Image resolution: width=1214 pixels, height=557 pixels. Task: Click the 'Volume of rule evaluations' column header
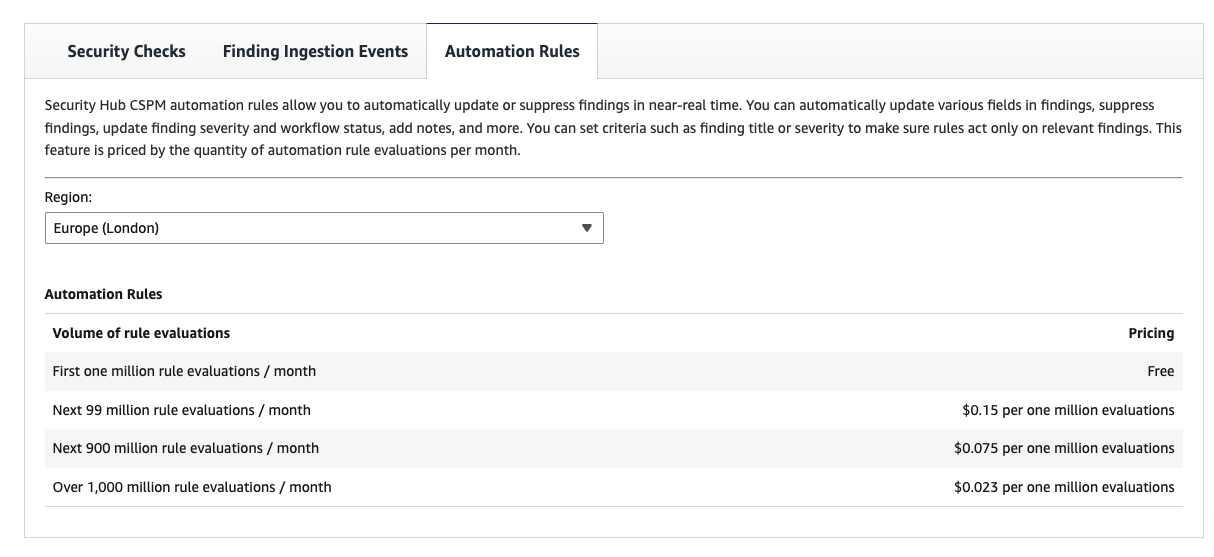click(141, 333)
